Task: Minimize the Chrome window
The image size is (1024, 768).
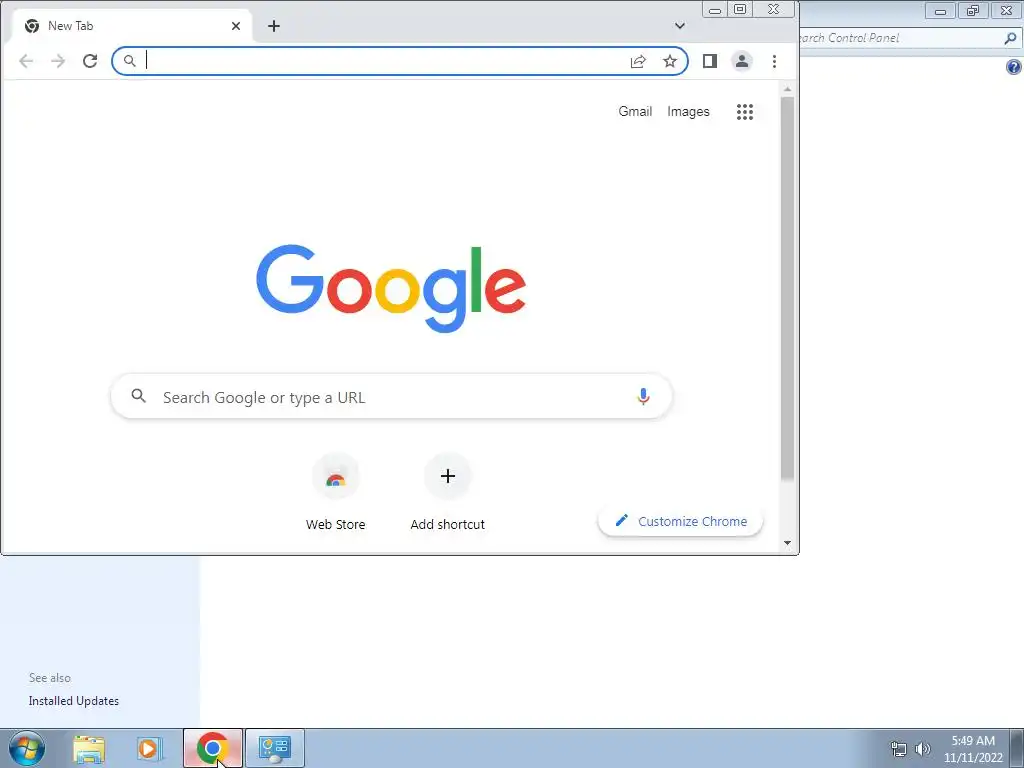Action: point(715,10)
